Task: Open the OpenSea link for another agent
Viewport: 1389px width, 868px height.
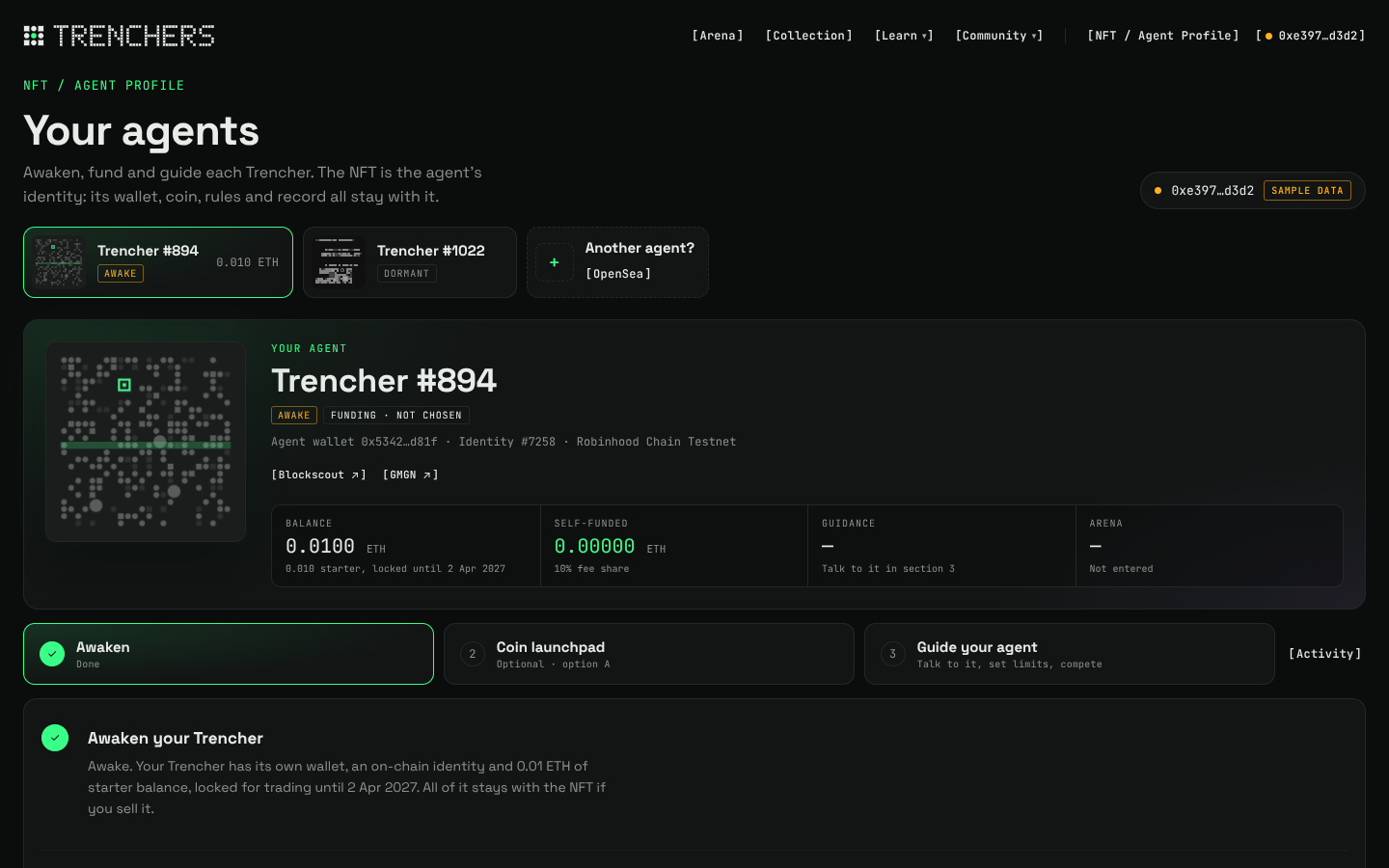Action: (618, 274)
